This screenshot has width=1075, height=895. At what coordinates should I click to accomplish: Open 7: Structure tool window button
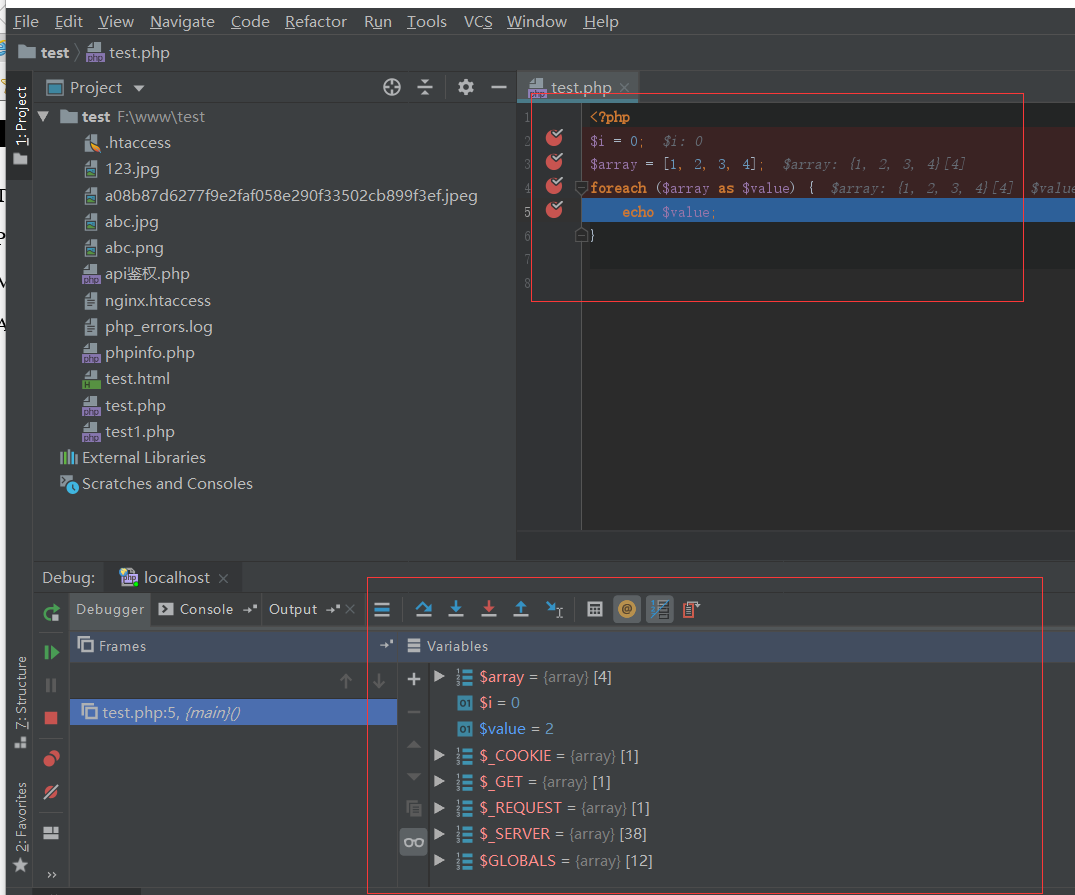coord(21,702)
